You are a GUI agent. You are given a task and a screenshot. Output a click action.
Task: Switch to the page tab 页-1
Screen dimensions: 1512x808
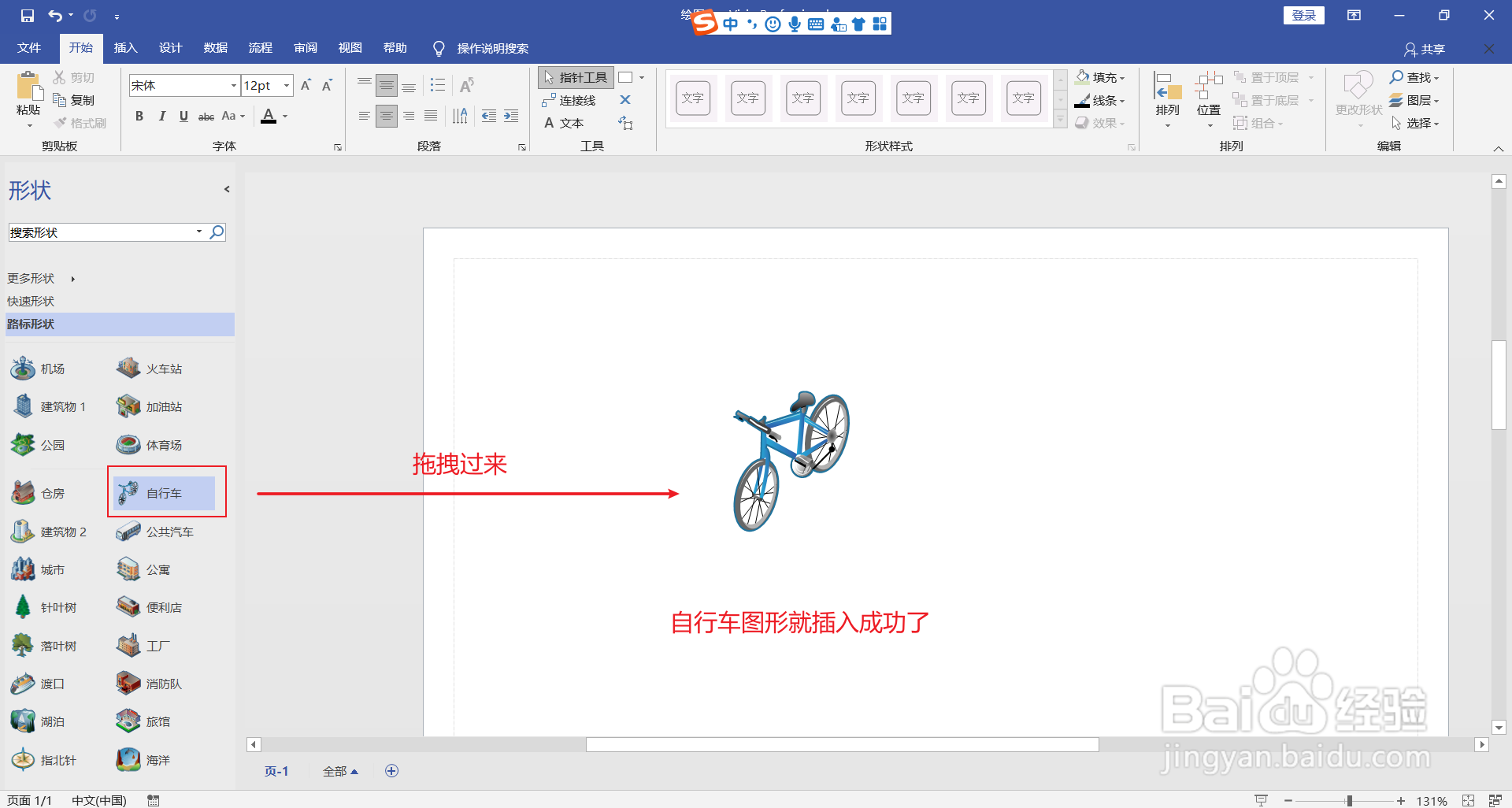pos(276,771)
